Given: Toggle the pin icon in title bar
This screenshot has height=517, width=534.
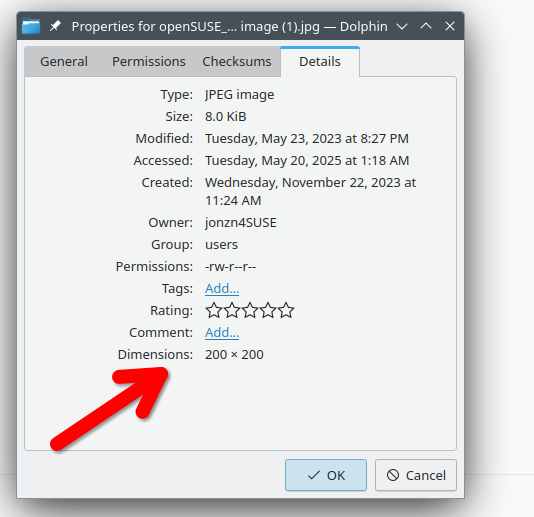Looking at the screenshot, I should click(x=55, y=26).
